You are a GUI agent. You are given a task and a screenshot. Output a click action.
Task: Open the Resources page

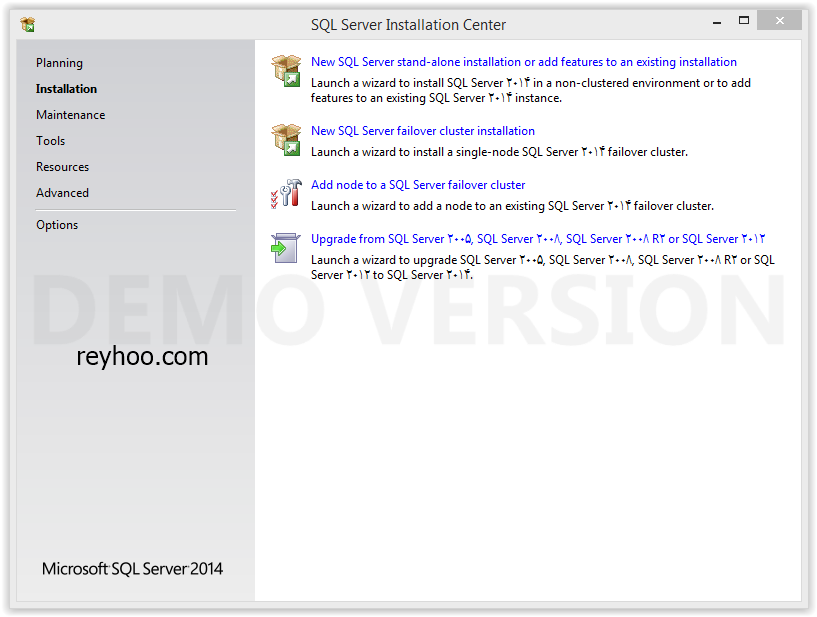click(63, 167)
